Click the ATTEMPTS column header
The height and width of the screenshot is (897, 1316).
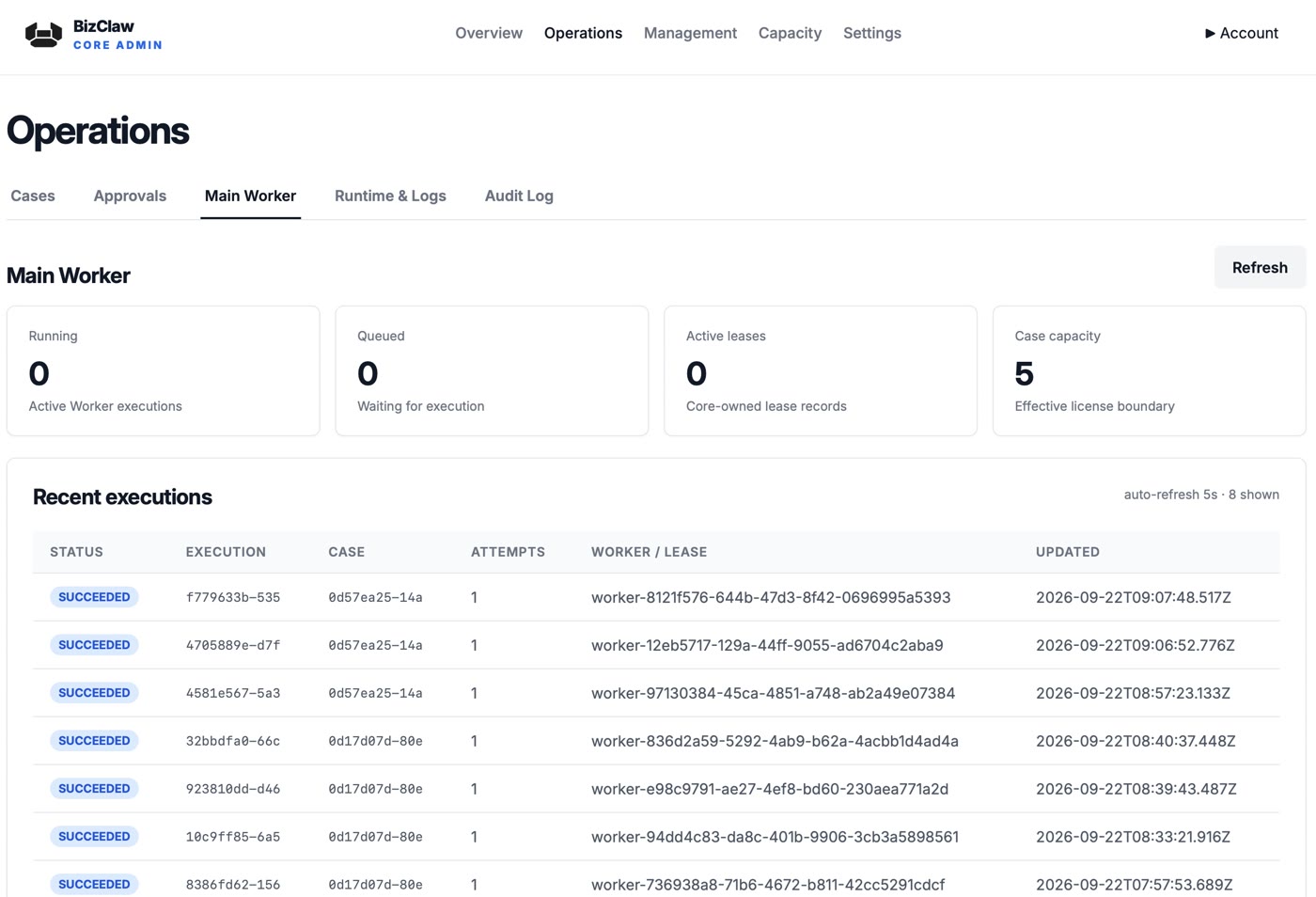(x=508, y=552)
